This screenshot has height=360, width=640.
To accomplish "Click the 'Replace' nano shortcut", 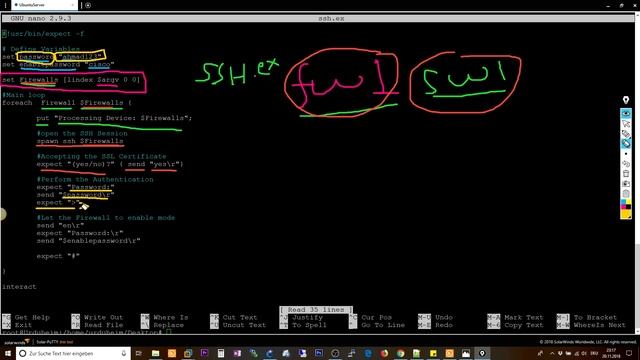I will (162, 325).
